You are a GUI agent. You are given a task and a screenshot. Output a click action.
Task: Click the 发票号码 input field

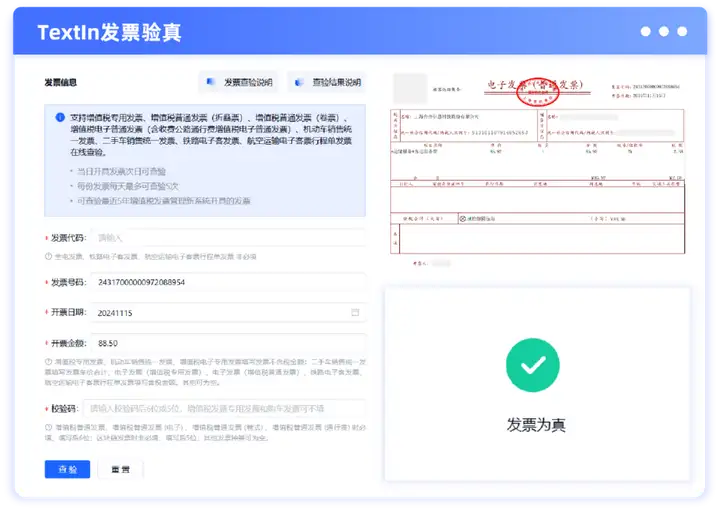(228, 282)
